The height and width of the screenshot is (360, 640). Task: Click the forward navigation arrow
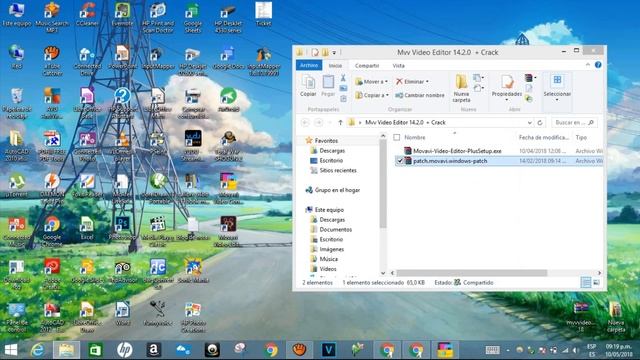click(319, 122)
